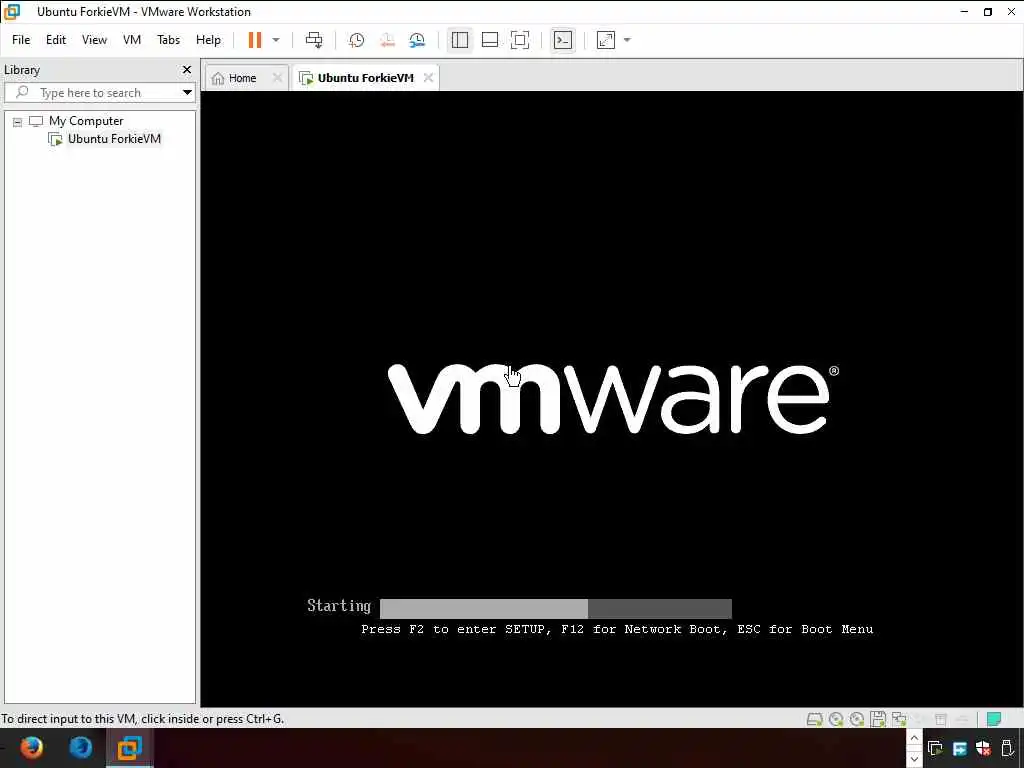Click the floppy drive device status icon

pos(878,719)
